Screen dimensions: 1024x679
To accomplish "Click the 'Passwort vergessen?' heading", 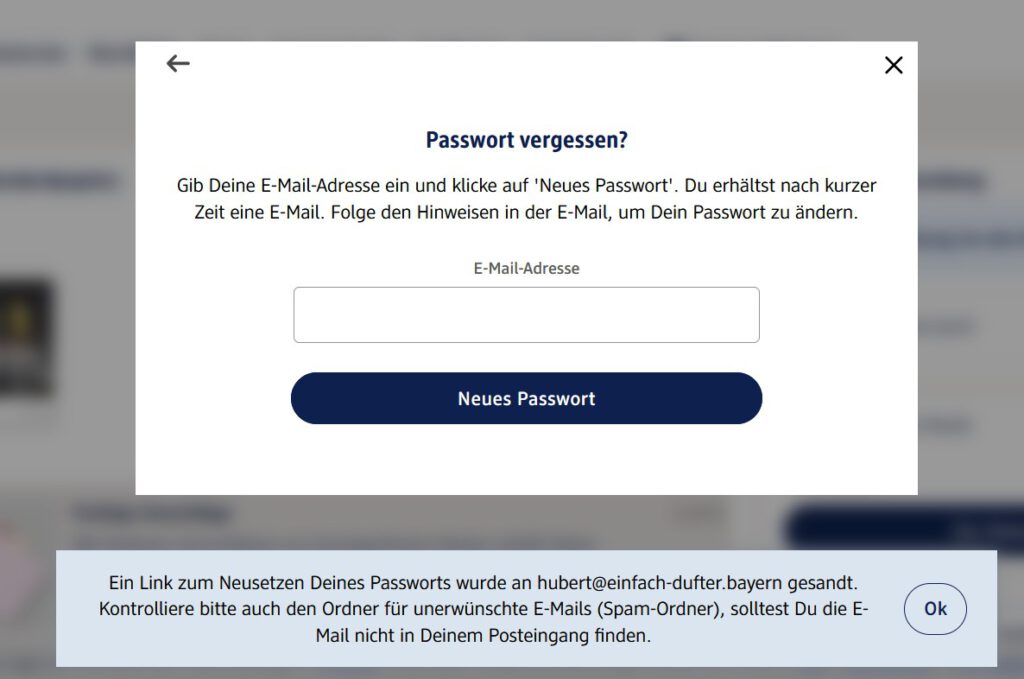I will pyautogui.click(x=526, y=140).
